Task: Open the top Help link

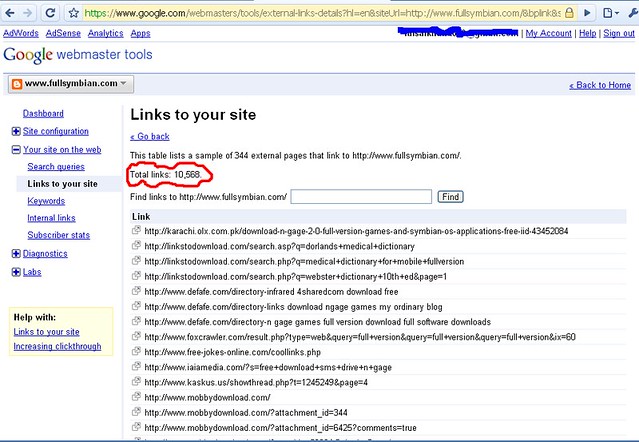Action: pyautogui.click(x=588, y=33)
